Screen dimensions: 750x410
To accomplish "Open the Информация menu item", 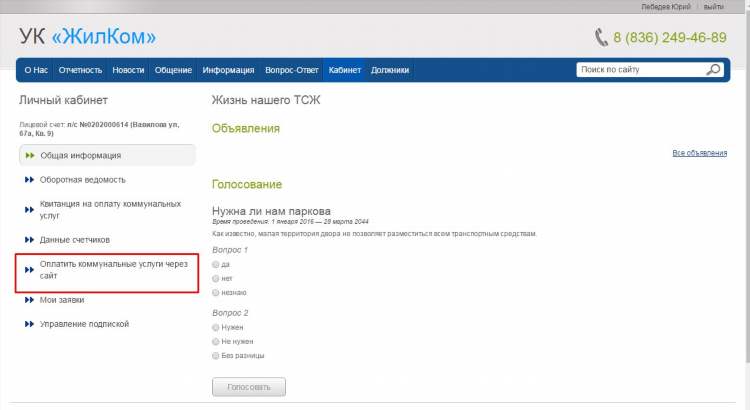I will 228,70.
